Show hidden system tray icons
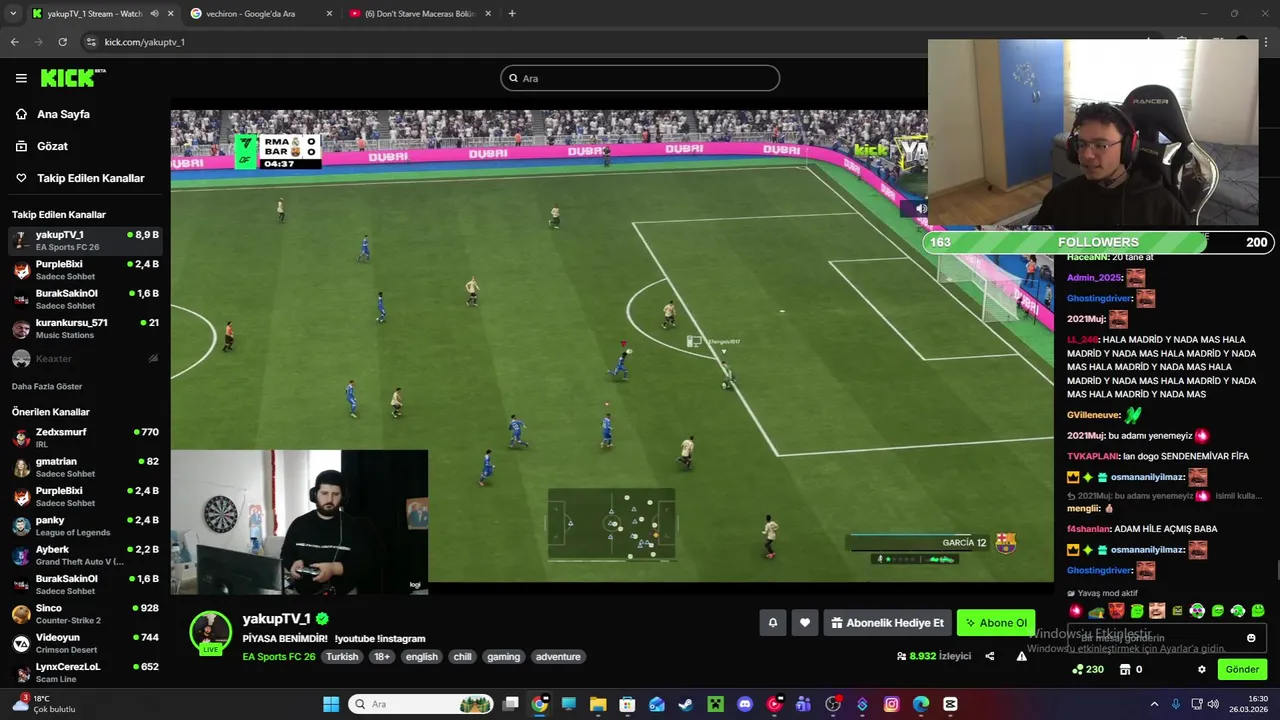1280x720 pixels. pyautogui.click(x=1154, y=704)
